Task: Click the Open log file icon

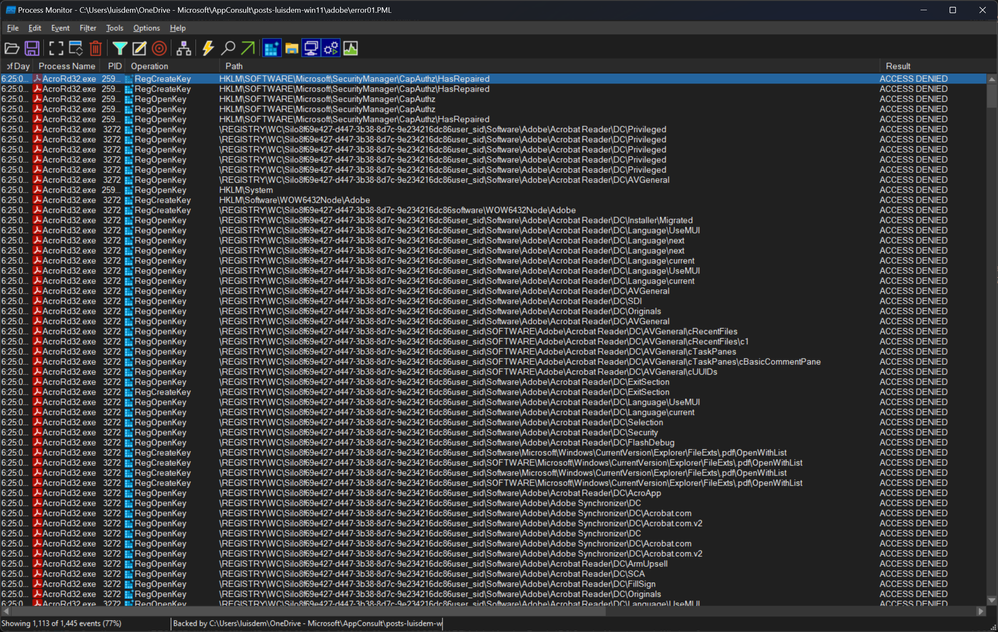Action: click(x=12, y=48)
